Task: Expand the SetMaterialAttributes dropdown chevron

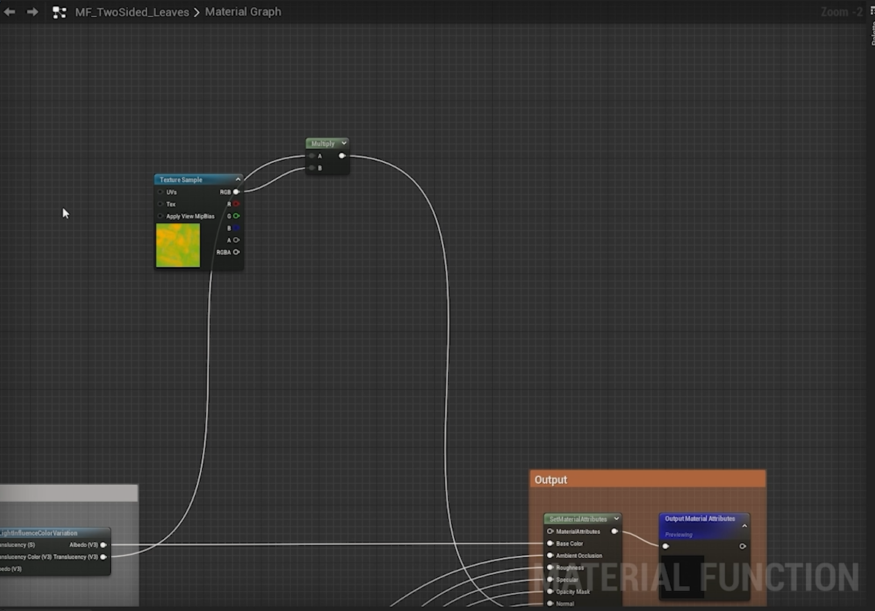Action: pyautogui.click(x=616, y=519)
